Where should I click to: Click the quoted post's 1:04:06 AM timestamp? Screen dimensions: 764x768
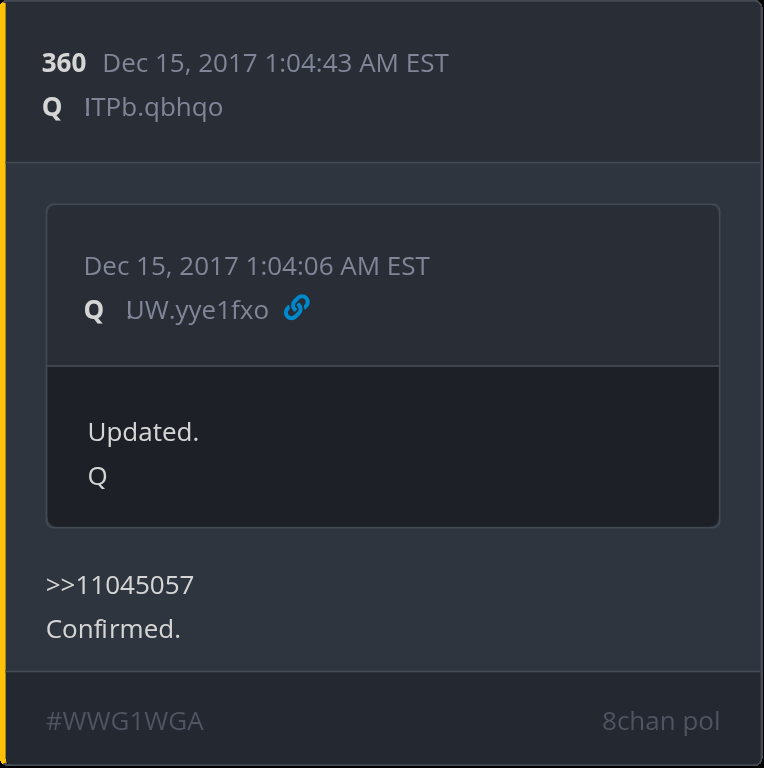256,266
